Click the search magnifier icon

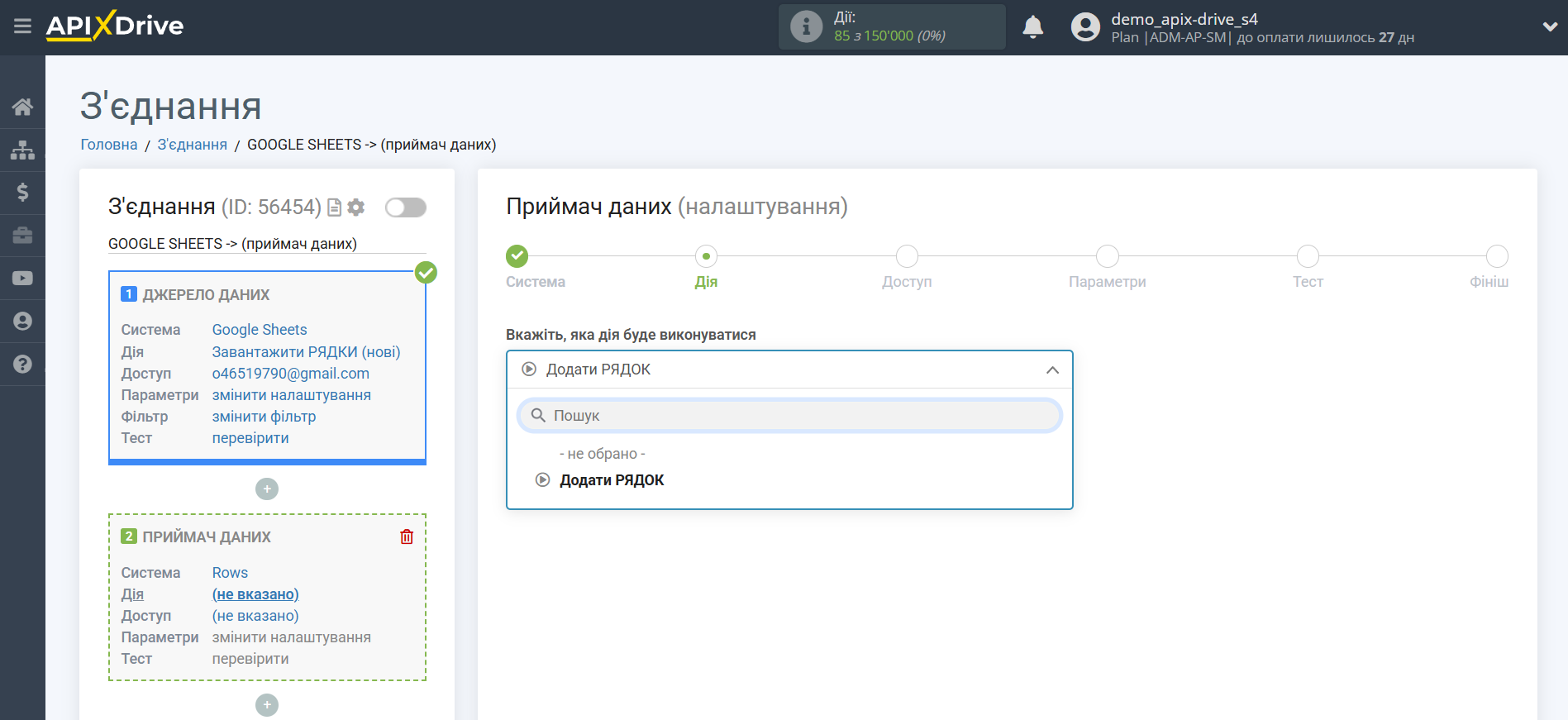[x=538, y=415]
